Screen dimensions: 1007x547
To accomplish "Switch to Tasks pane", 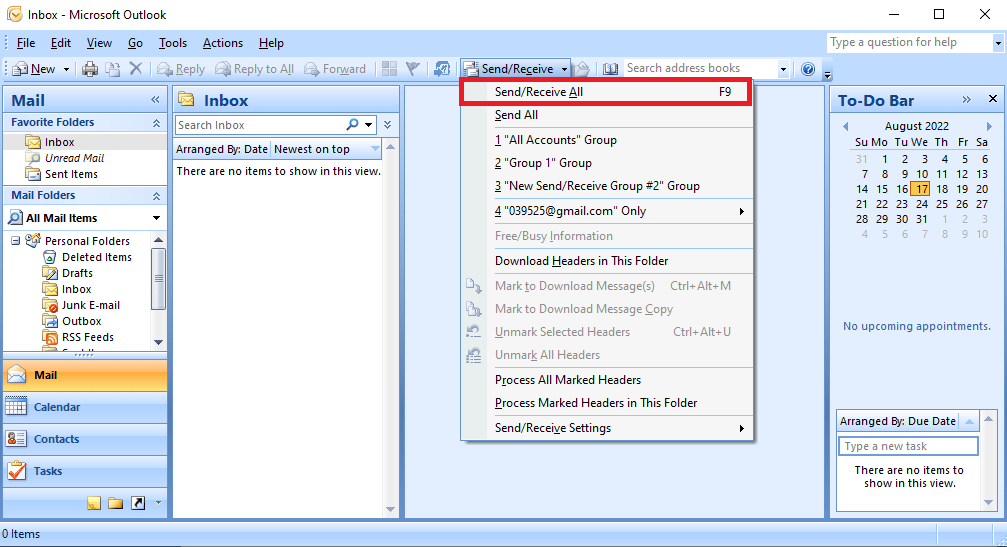I will point(85,471).
